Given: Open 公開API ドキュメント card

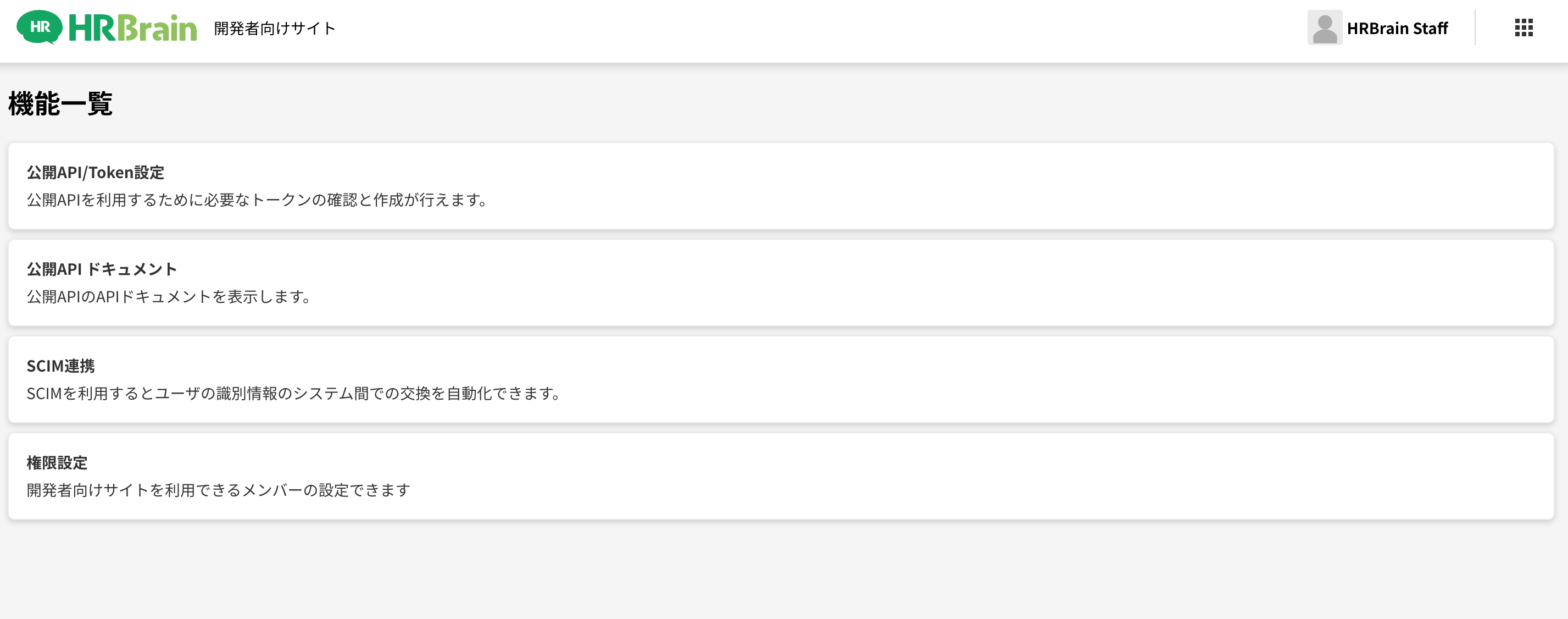Looking at the screenshot, I should [x=781, y=283].
